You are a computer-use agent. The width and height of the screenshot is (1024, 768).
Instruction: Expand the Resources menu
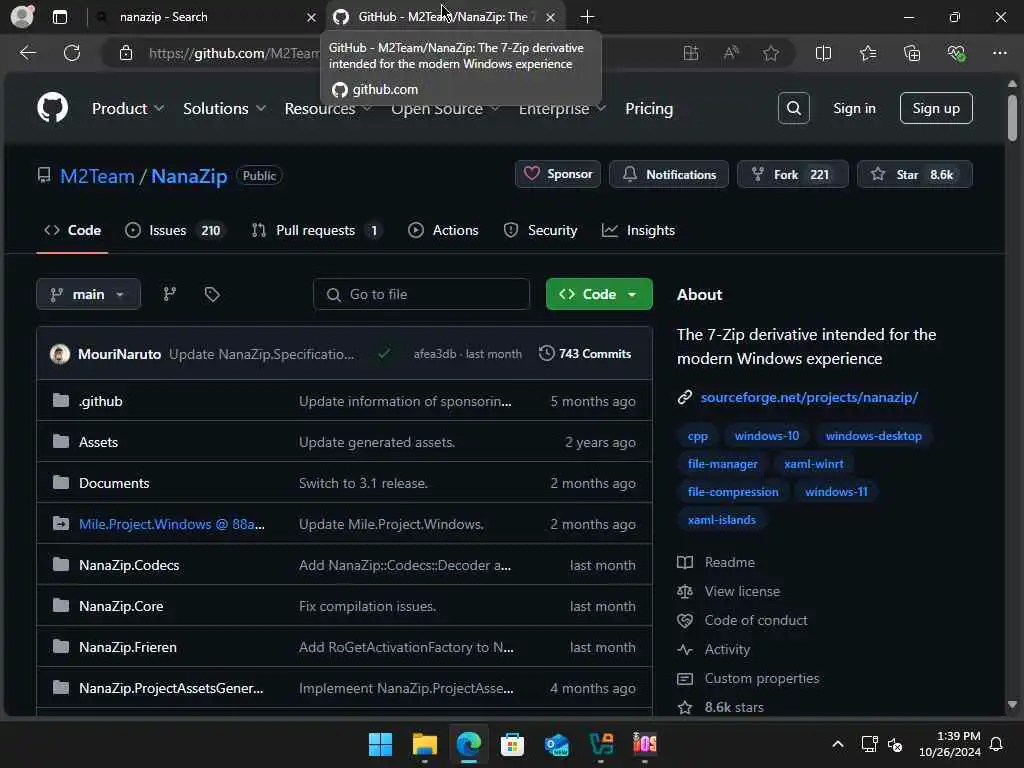tap(327, 108)
